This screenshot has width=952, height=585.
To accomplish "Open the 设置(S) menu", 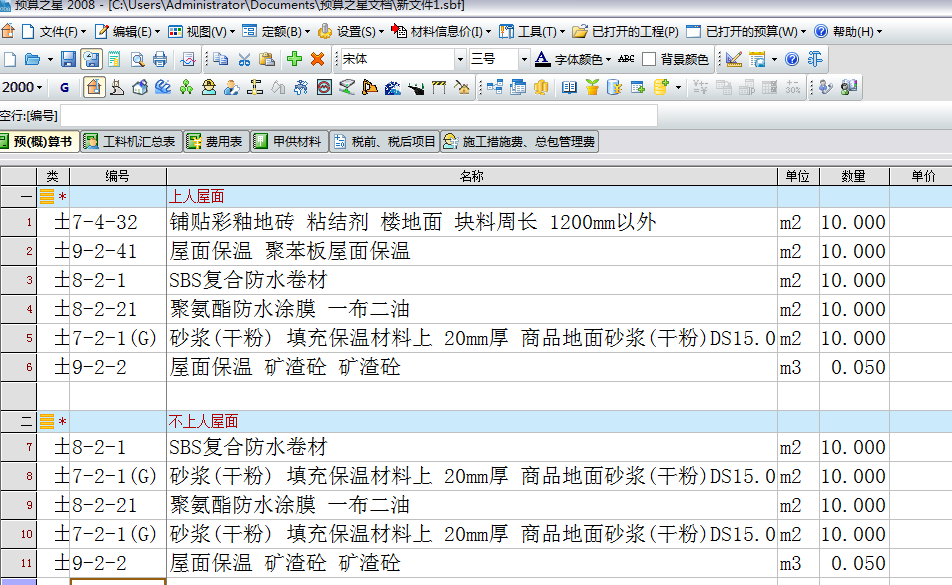I will pos(351,32).
